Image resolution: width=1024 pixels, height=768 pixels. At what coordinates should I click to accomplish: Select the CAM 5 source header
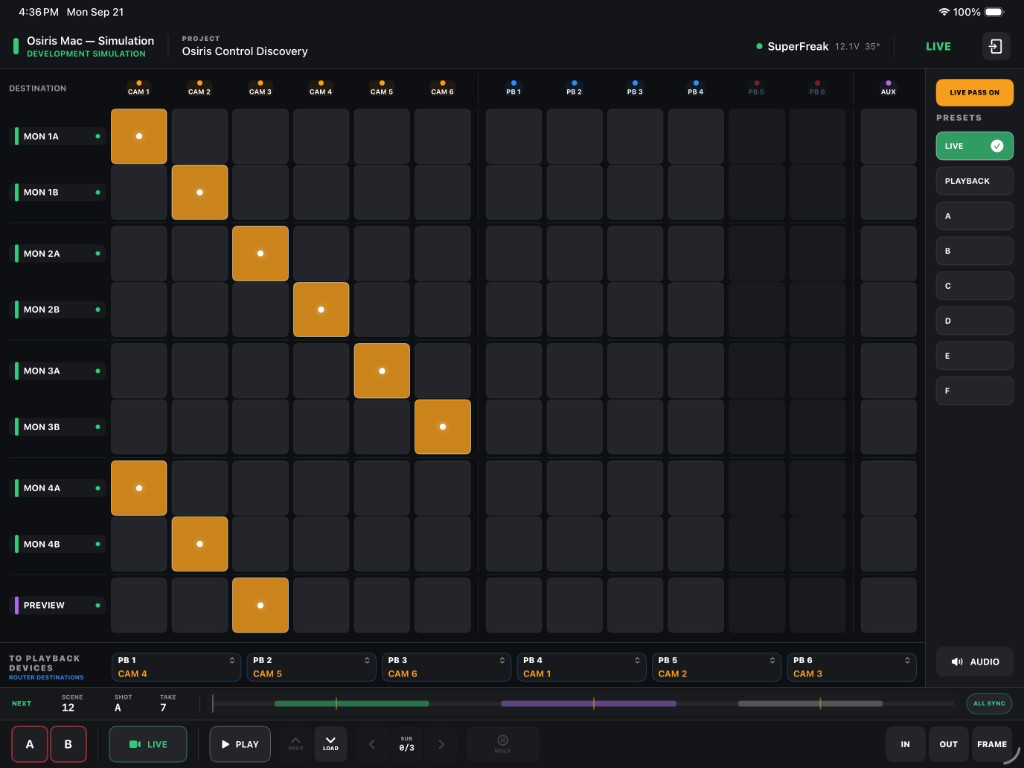(x=381, y=88)
